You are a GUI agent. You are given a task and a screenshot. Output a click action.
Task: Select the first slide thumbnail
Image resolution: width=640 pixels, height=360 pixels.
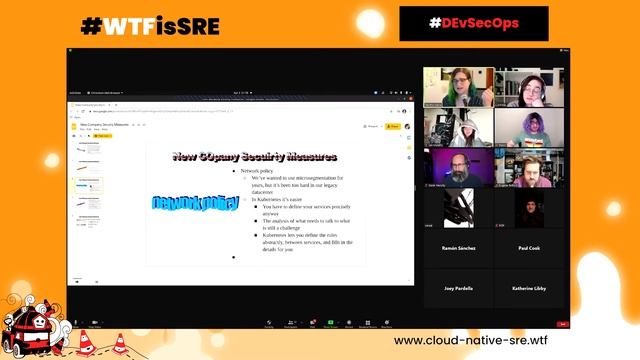89,148
